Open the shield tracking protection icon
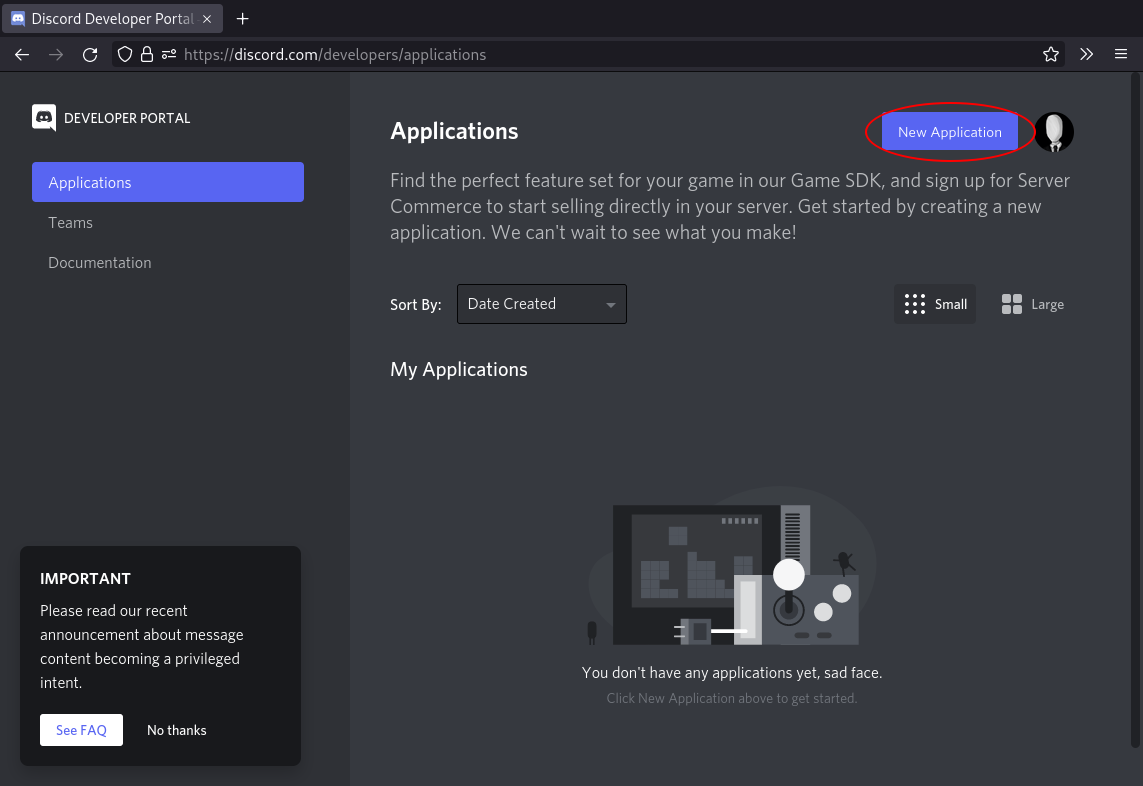 point(125,55)
